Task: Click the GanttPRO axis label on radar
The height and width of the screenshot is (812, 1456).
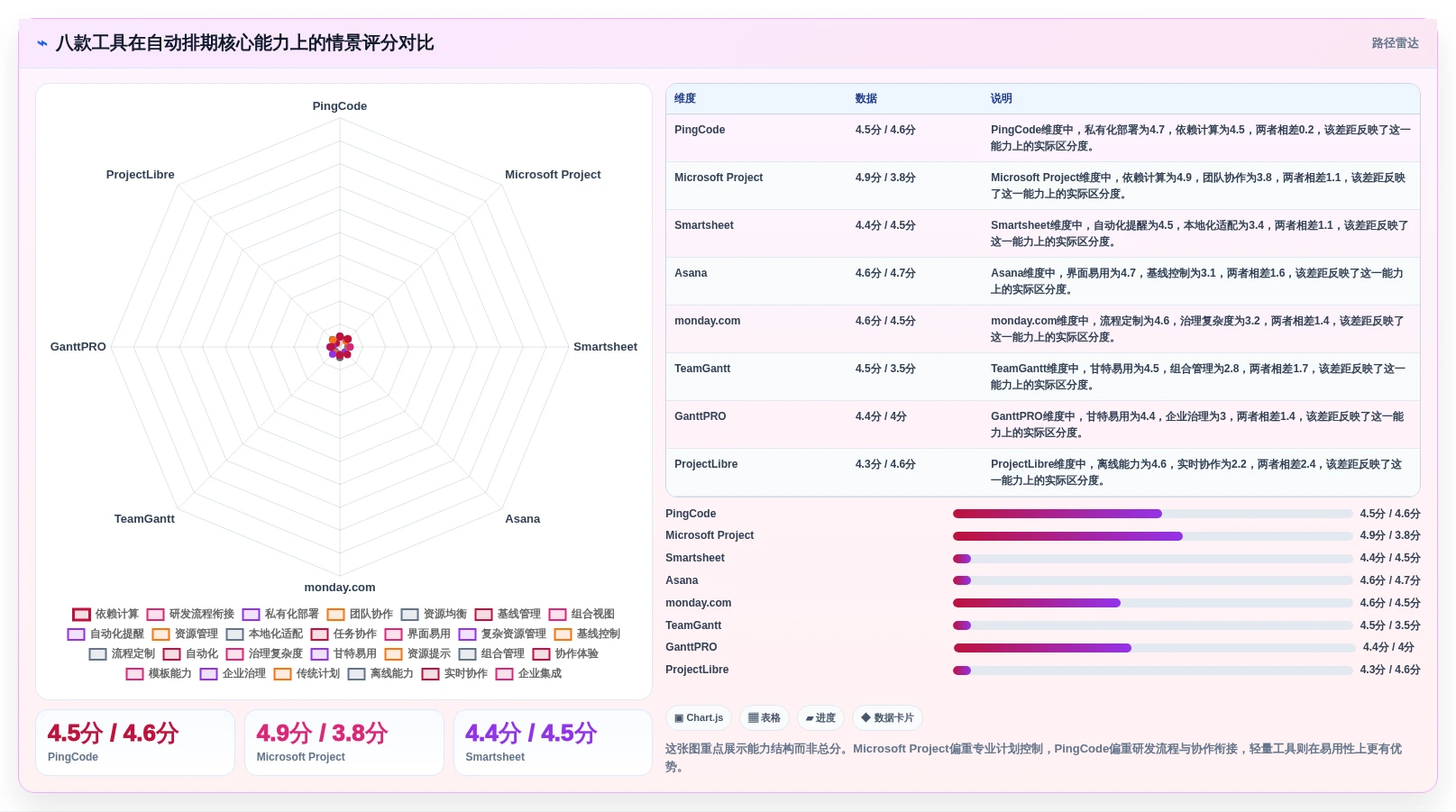Action: click(78, 347)
